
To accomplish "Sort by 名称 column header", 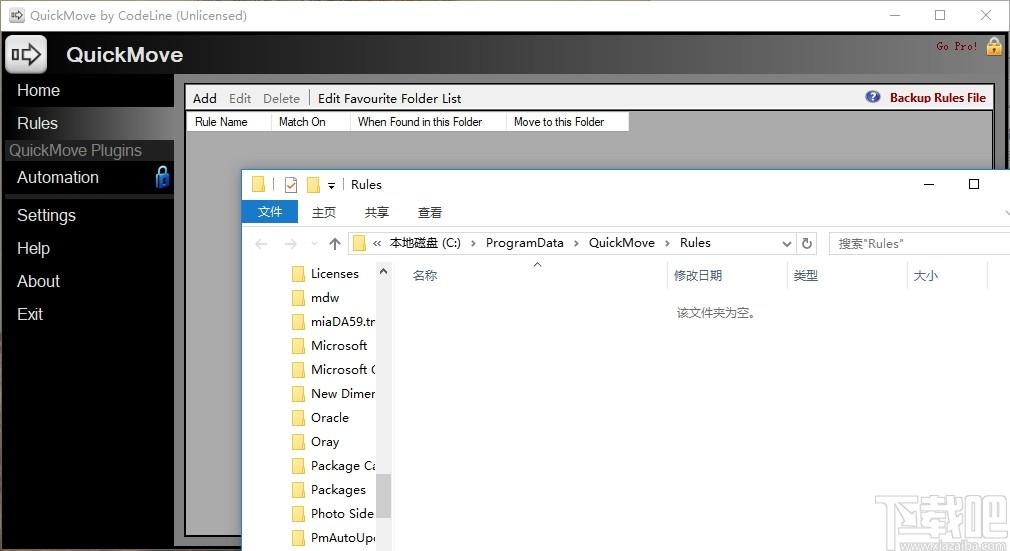I will (425, 276).
